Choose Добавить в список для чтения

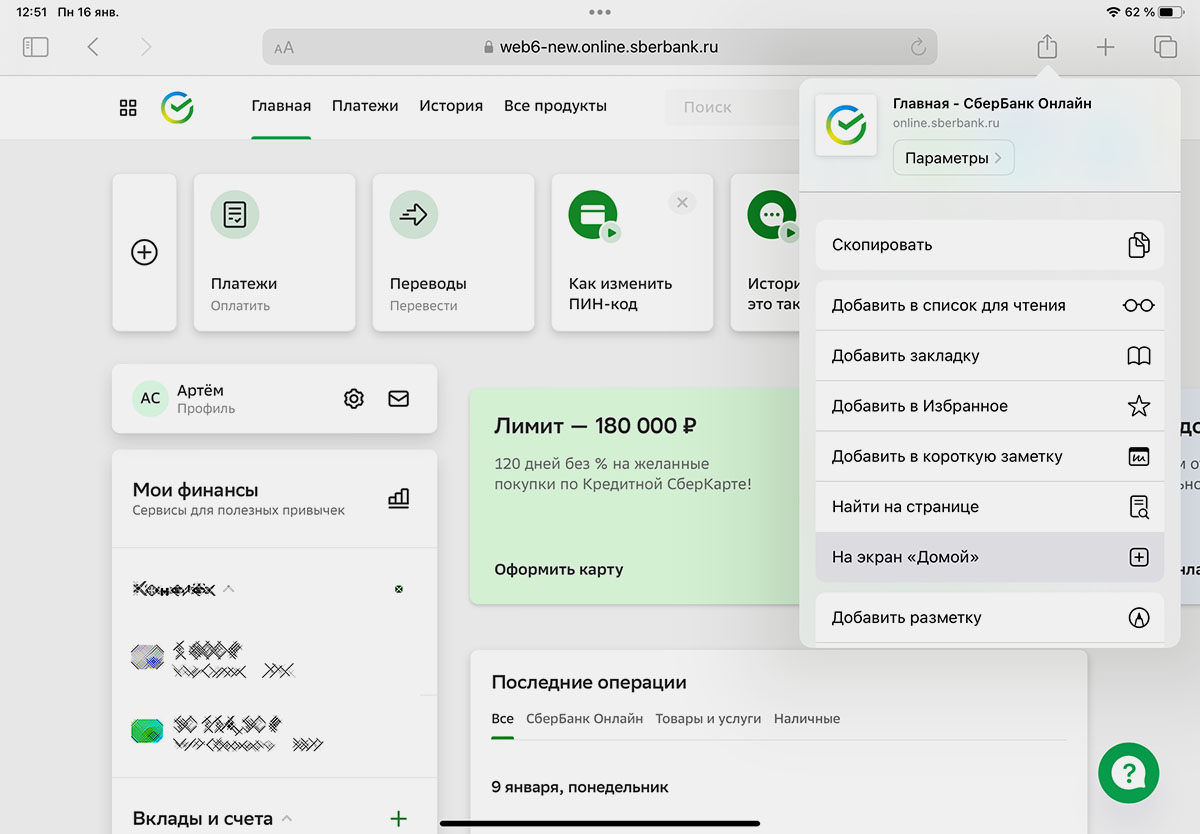coord(990,306)
